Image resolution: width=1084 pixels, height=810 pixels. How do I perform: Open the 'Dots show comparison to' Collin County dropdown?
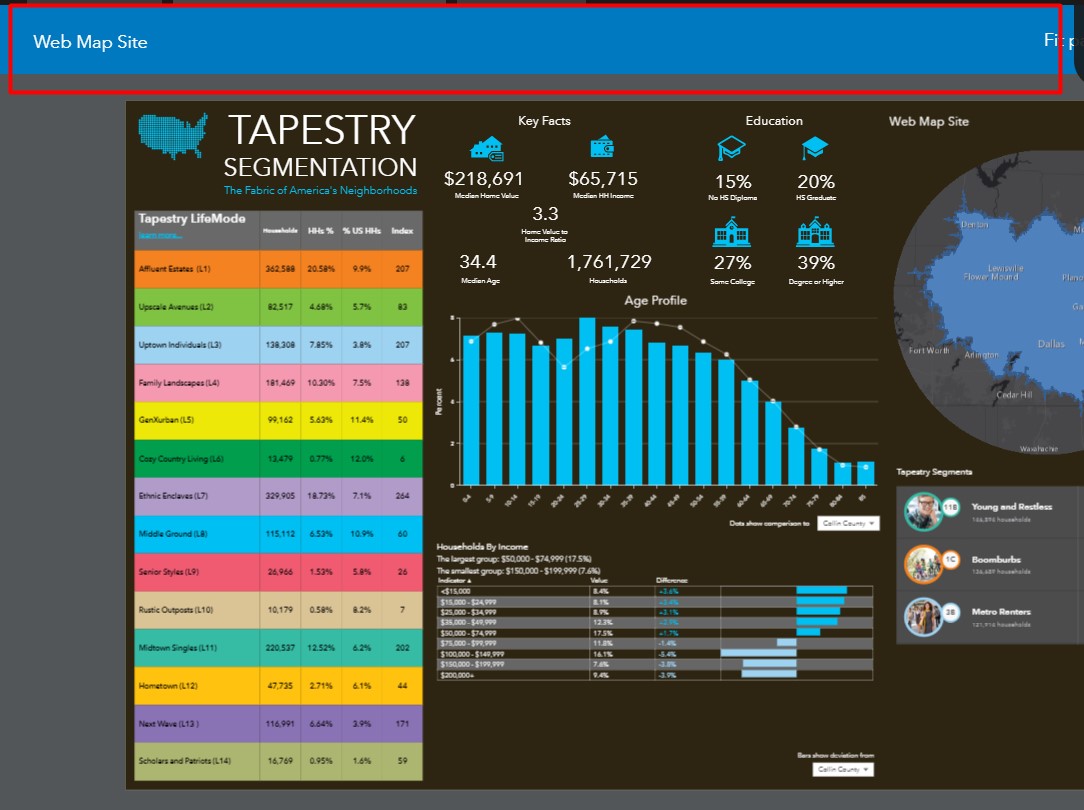pyautogui.click(x=848, y=523)
